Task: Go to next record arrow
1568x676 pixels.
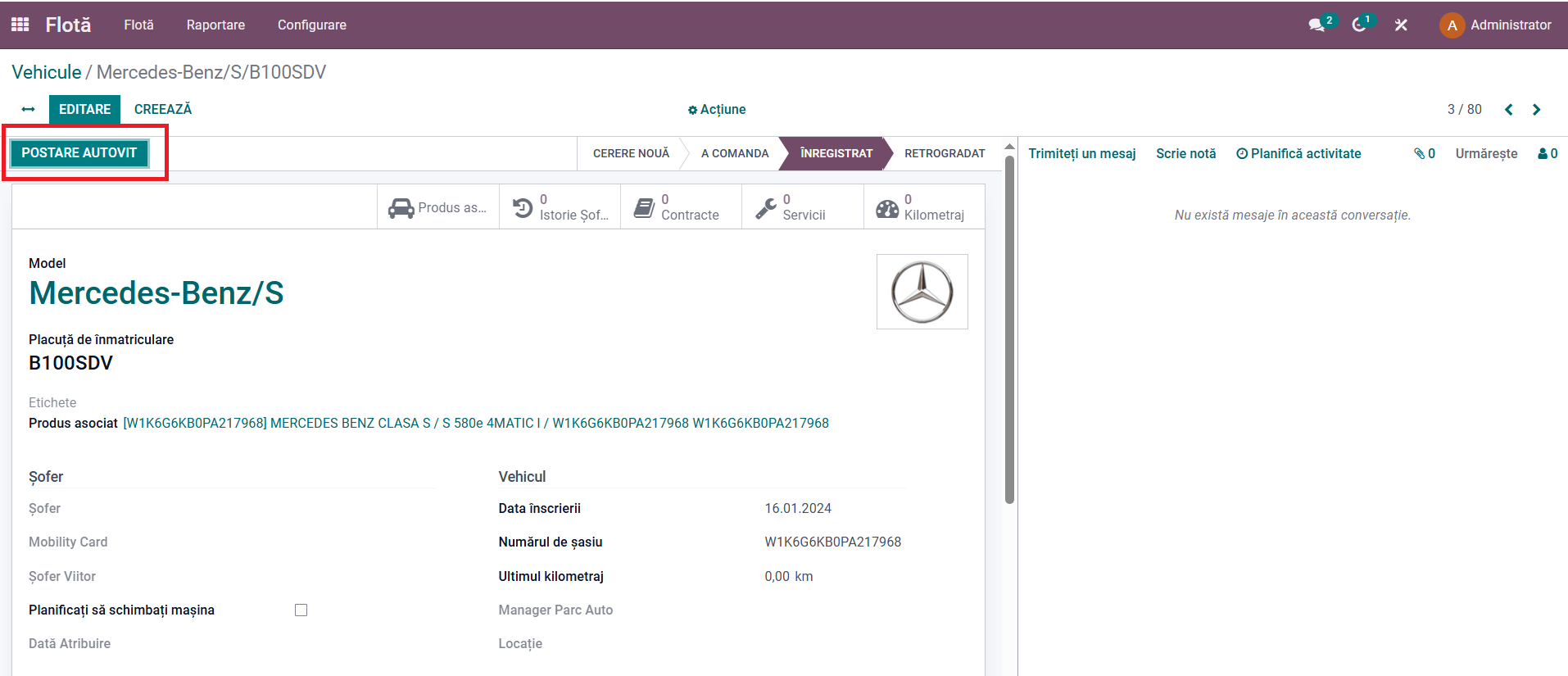Action: click(x=1537, y=109)
